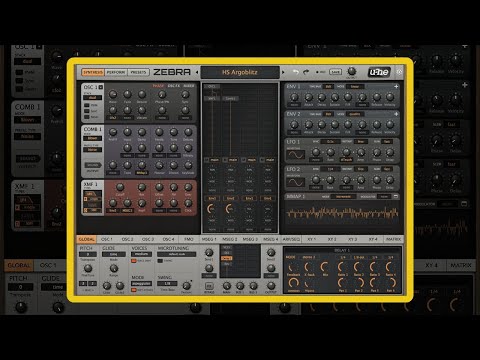Switch to the PERFORM tab
The width and height of the screenshot is (480, 360).
116,72
